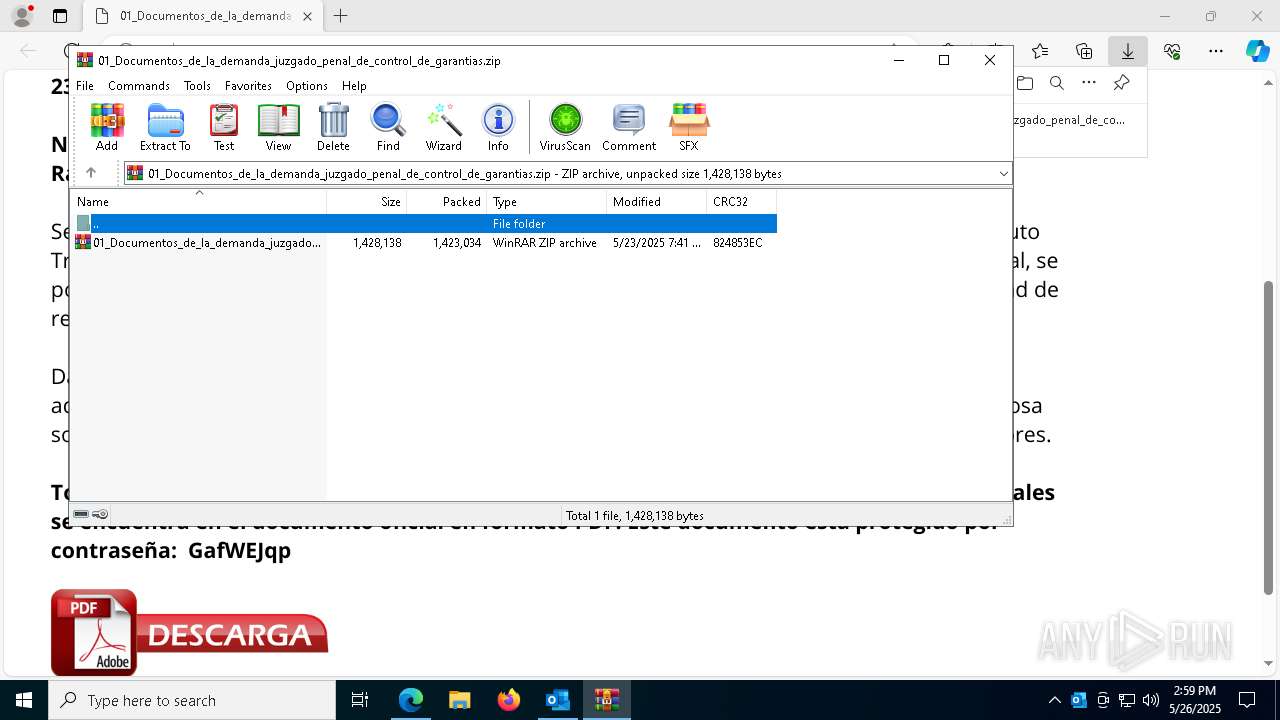The width and height of the screenshot is (1280, 720).
Task: Sort by CRC32 column header
Action: click(742, 201)
